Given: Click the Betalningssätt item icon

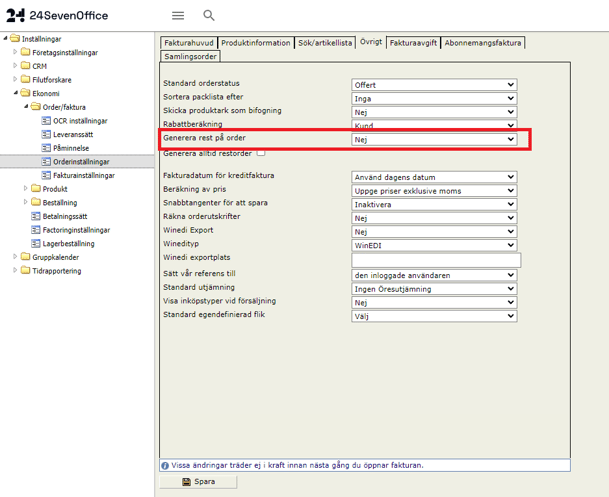Looking at the screenshot, I should (35, 215).
